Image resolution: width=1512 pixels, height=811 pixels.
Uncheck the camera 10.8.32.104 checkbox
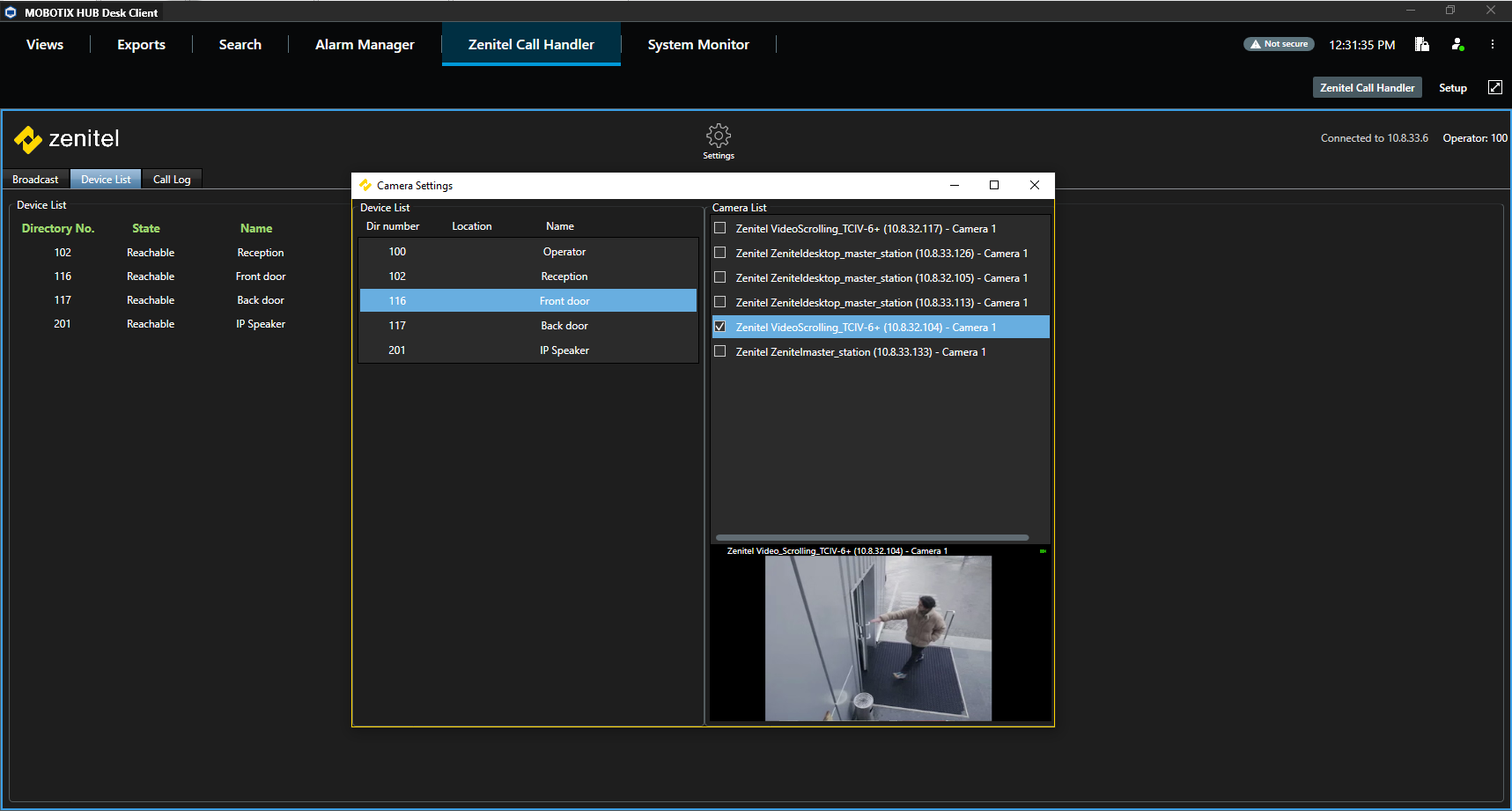coord(720,327)
